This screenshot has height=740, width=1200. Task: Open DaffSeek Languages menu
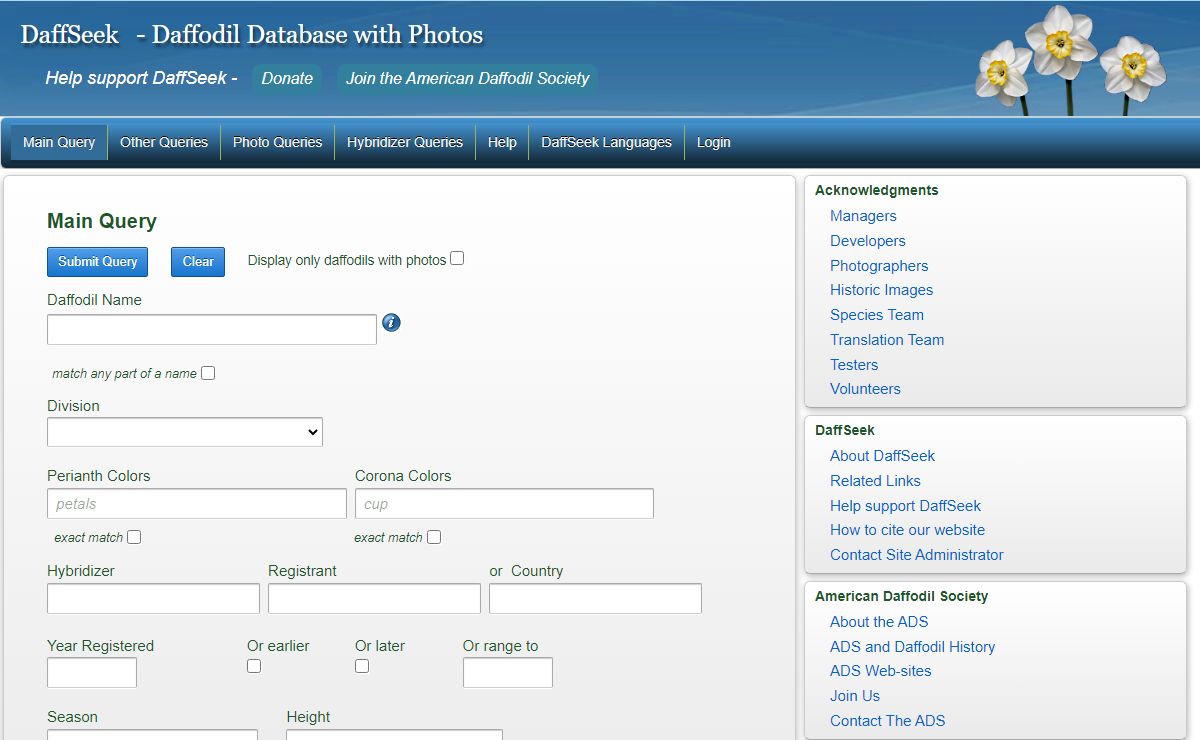[607, 142]
